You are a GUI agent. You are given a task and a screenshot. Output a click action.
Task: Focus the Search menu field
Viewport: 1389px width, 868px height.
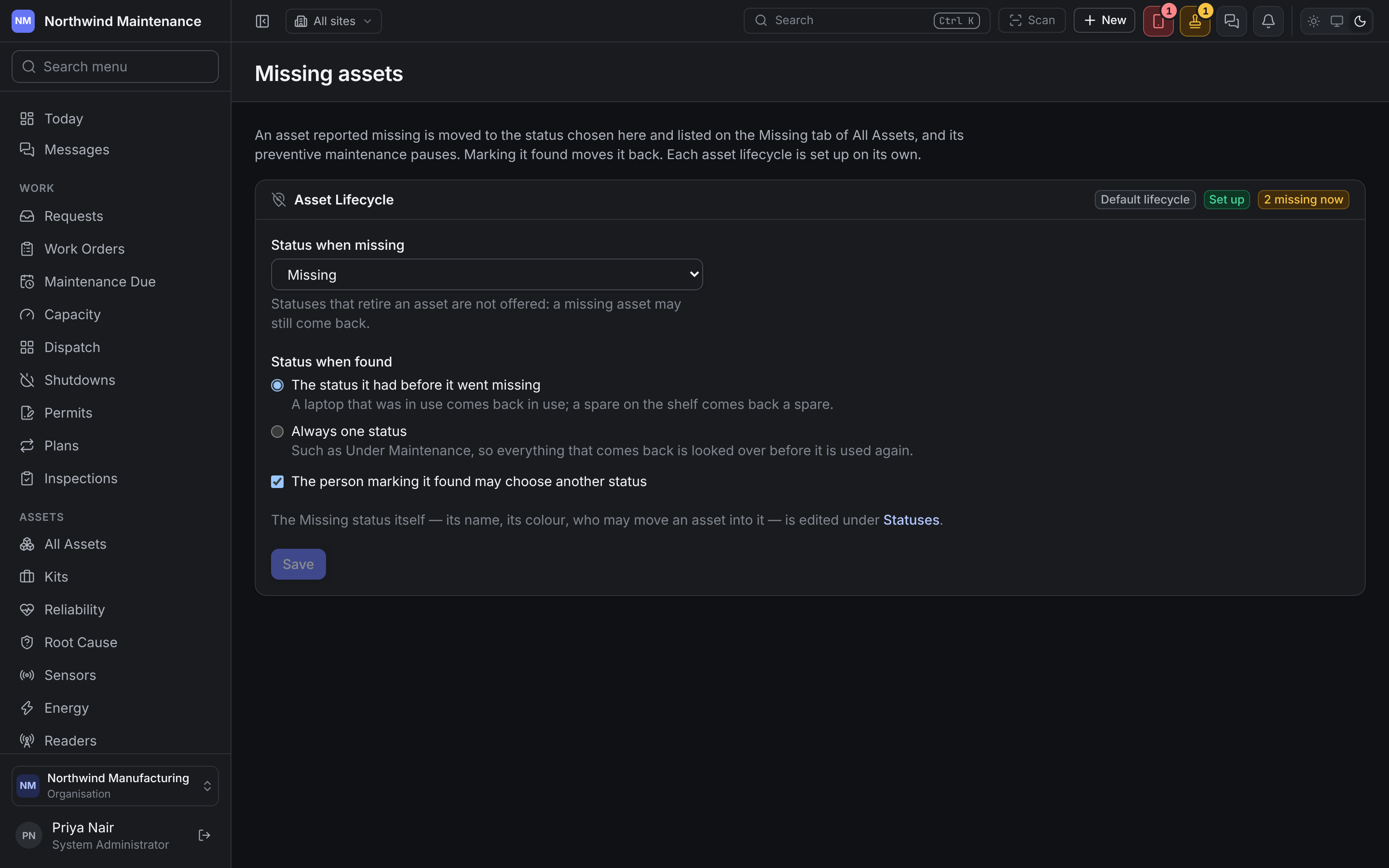point(115,67)
